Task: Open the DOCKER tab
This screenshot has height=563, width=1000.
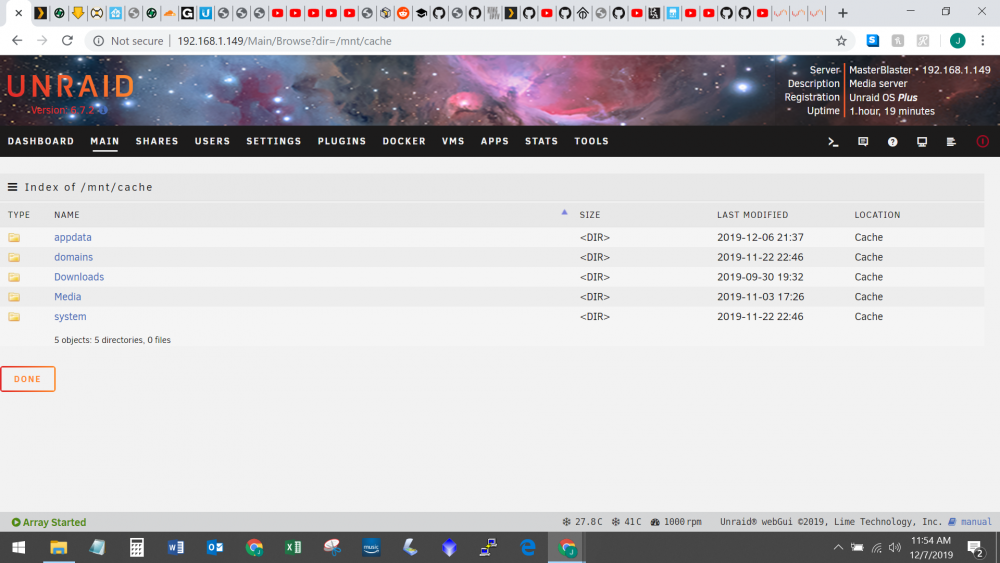Action: pos(404,141)
